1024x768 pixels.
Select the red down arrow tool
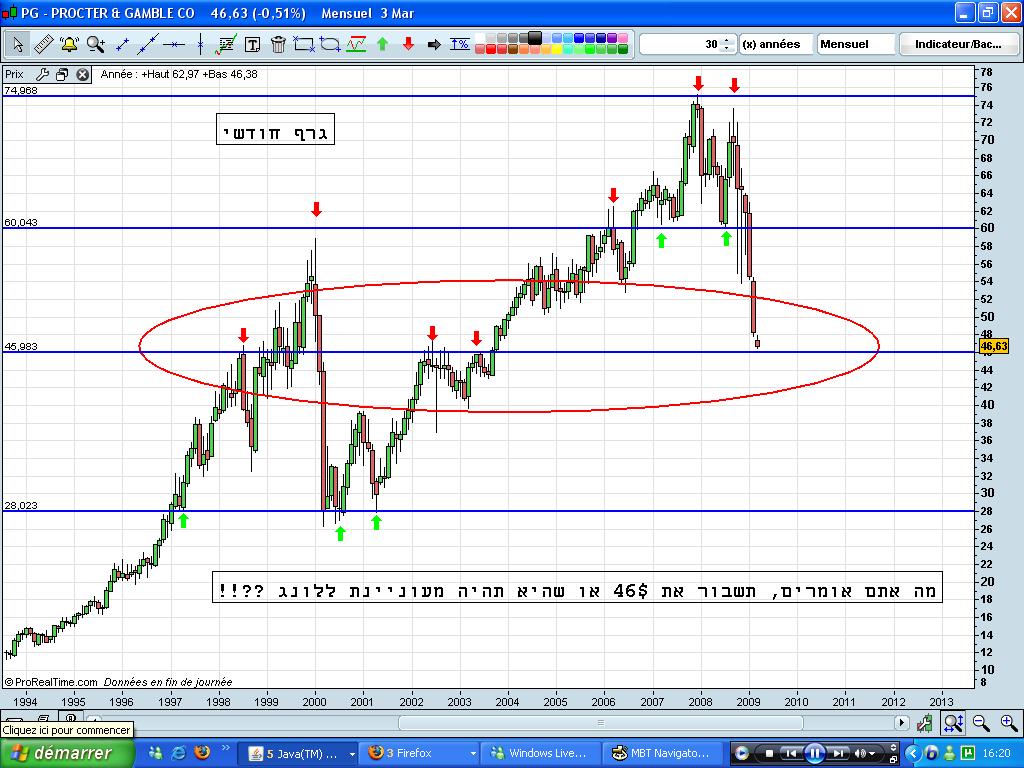tap(408, 44)
